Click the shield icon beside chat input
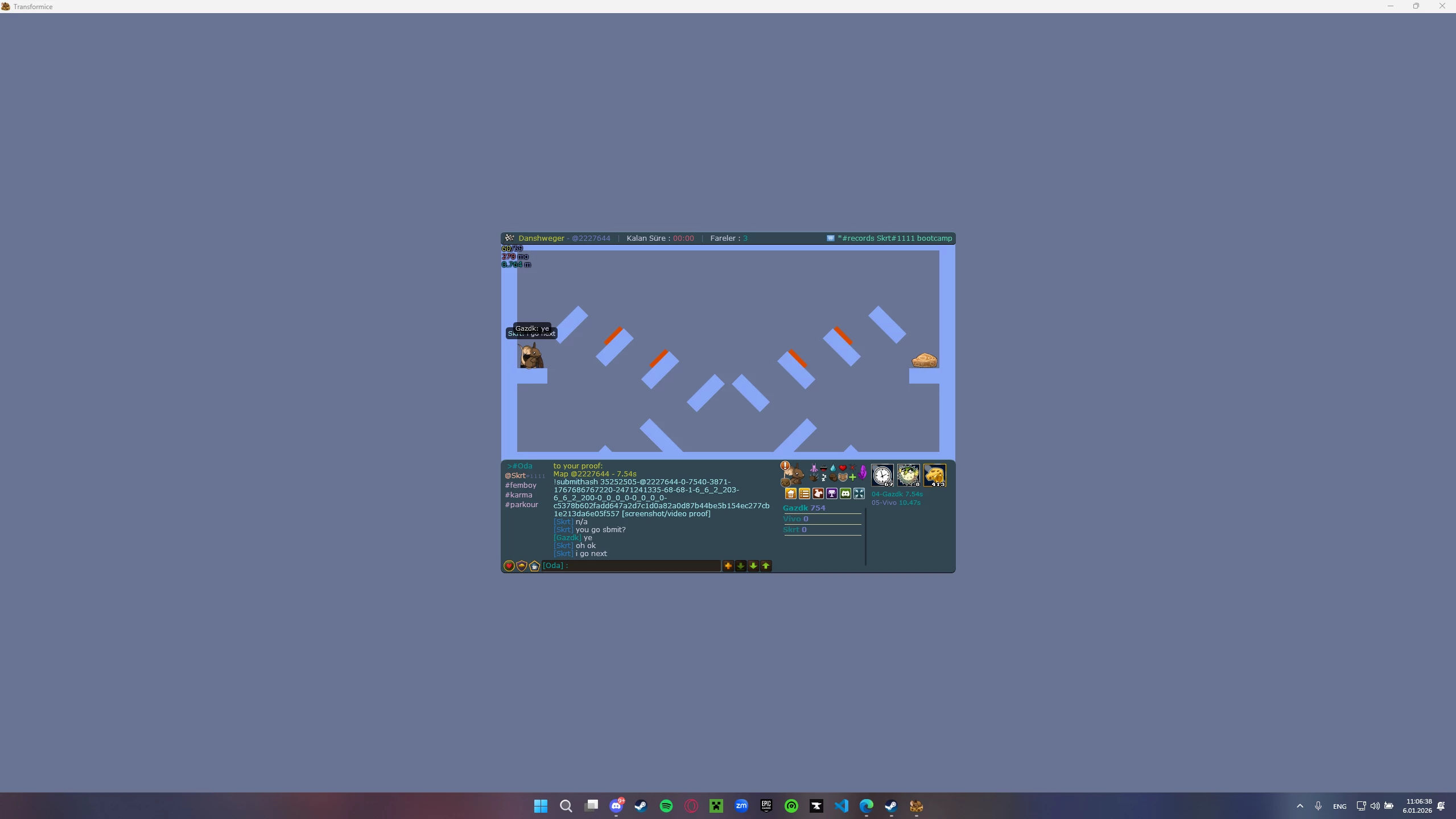Image resolution: width=1456 pixels, height=819 pixels. click(x=522, y=566)
